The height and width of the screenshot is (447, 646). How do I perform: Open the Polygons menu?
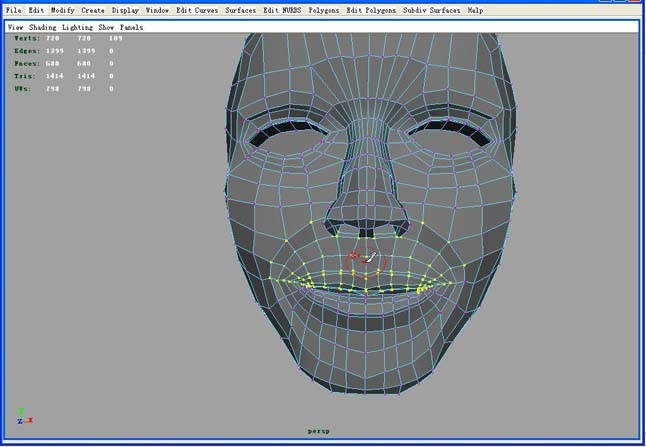[x=324, y=10]
